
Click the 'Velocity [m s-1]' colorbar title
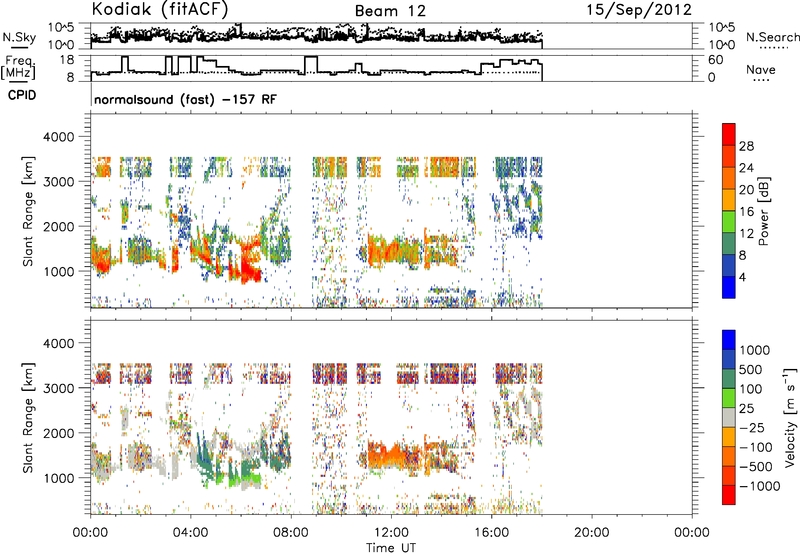click(x=790, y=417)
